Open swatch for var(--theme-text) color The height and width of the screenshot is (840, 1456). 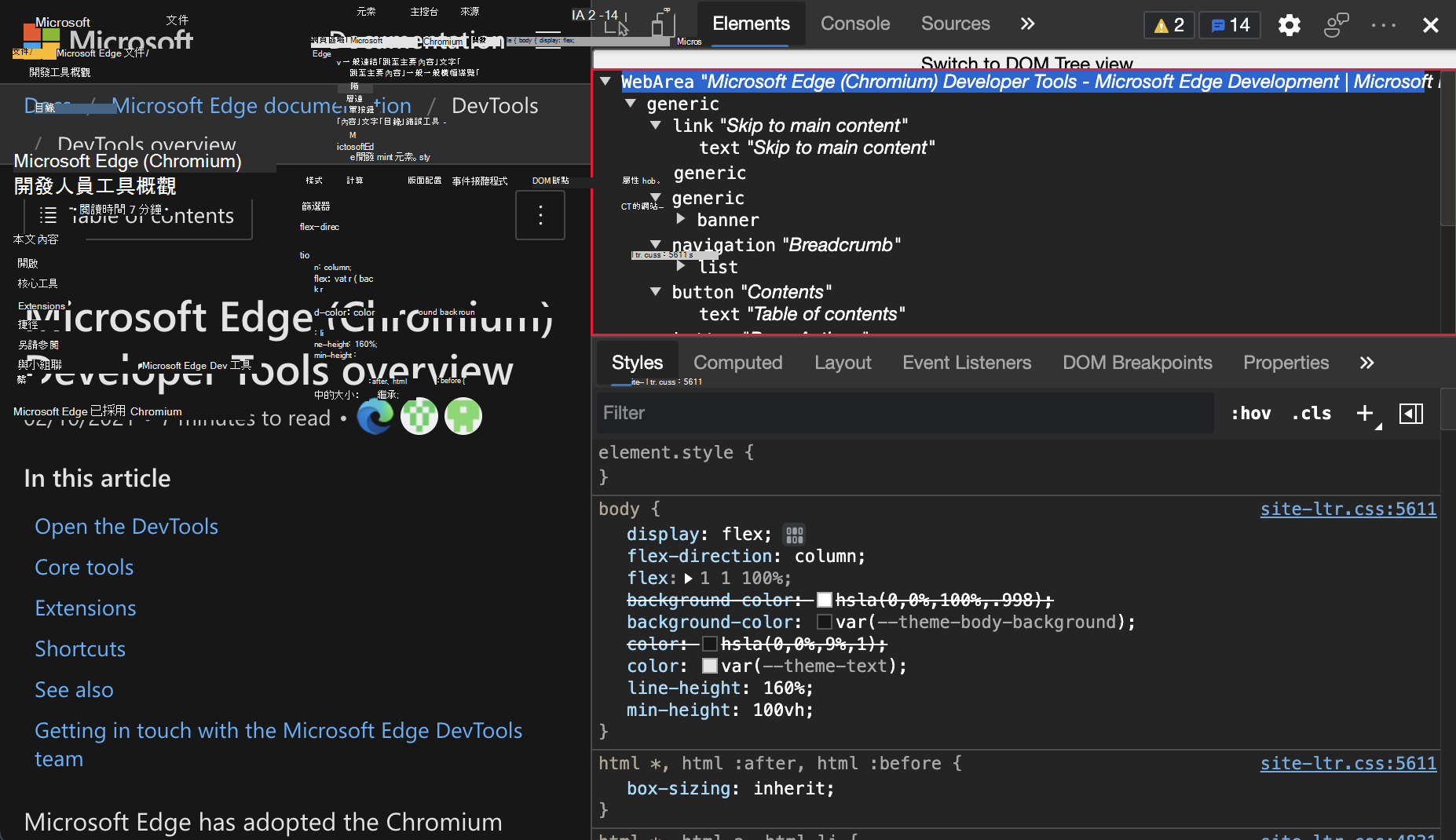[x=709, y=667]
